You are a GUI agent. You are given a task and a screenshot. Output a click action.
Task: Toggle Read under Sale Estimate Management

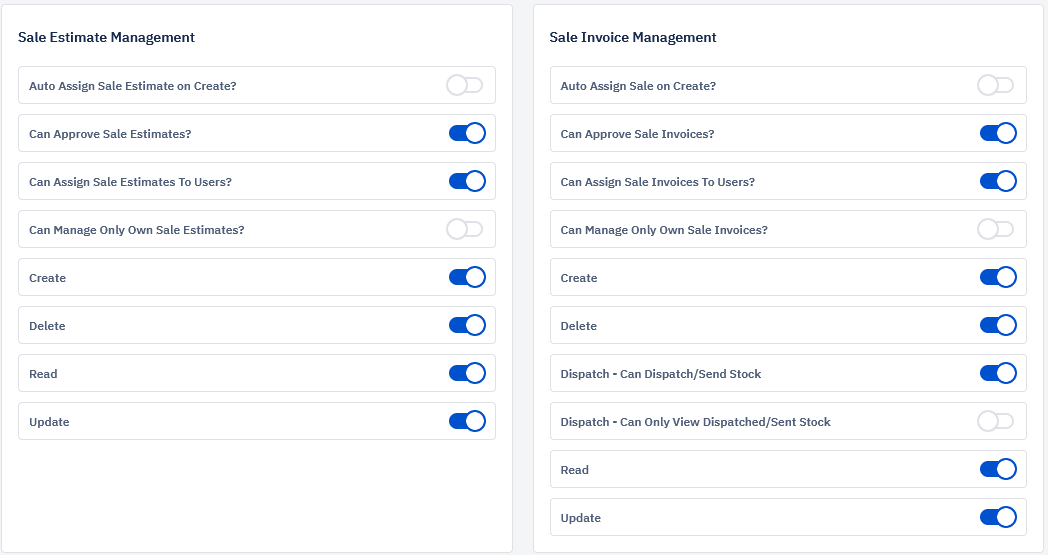pos(467,373)
